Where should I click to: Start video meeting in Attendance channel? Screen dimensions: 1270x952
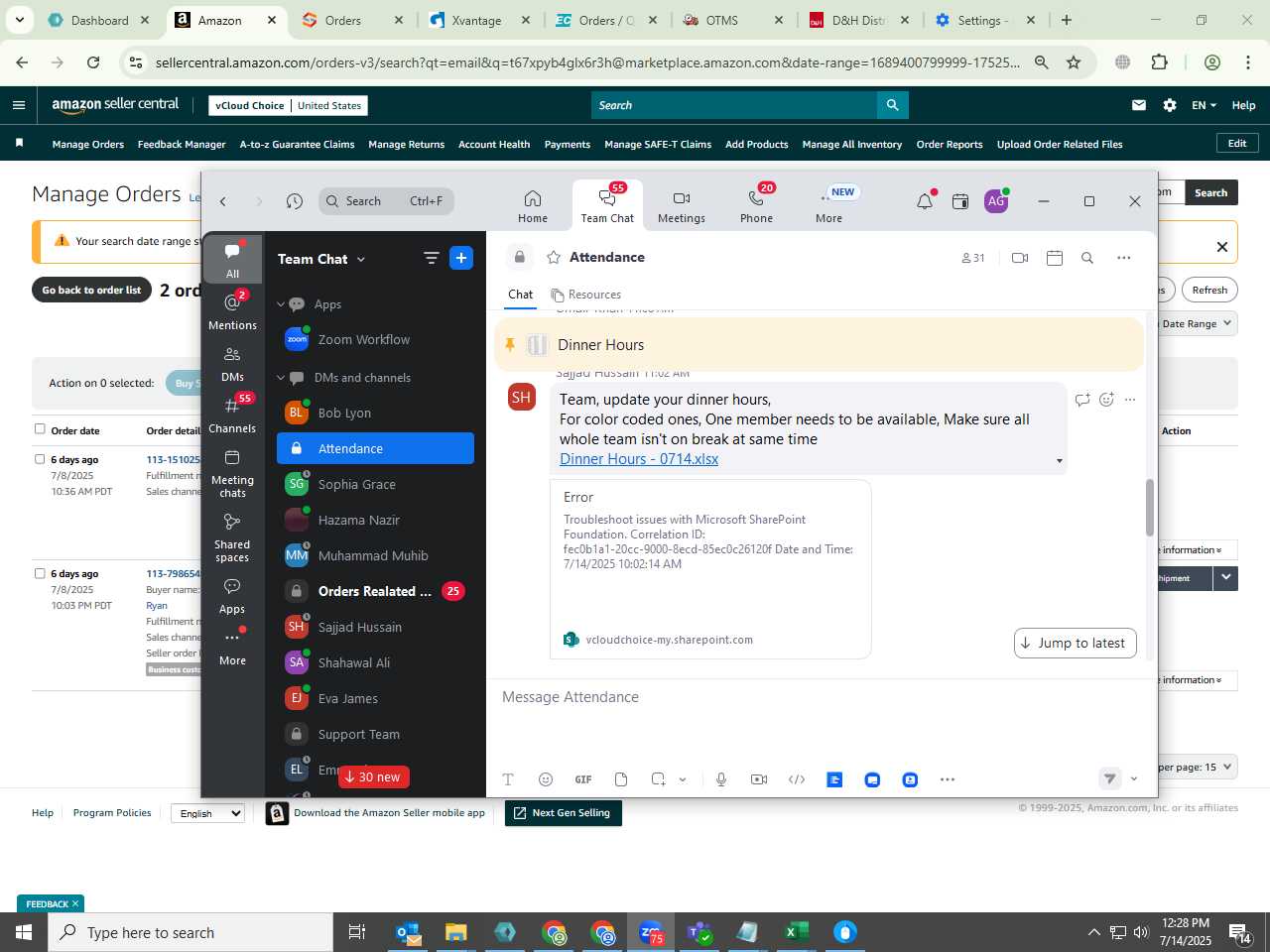tap(1020, 258)
